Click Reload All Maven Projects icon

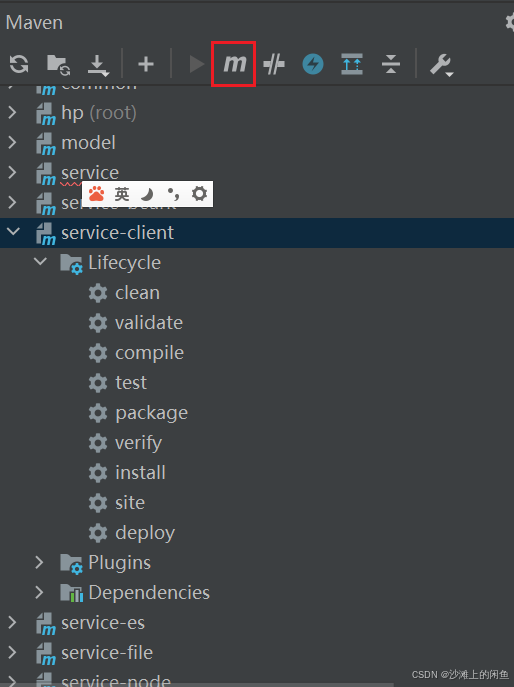coord(19,64)
